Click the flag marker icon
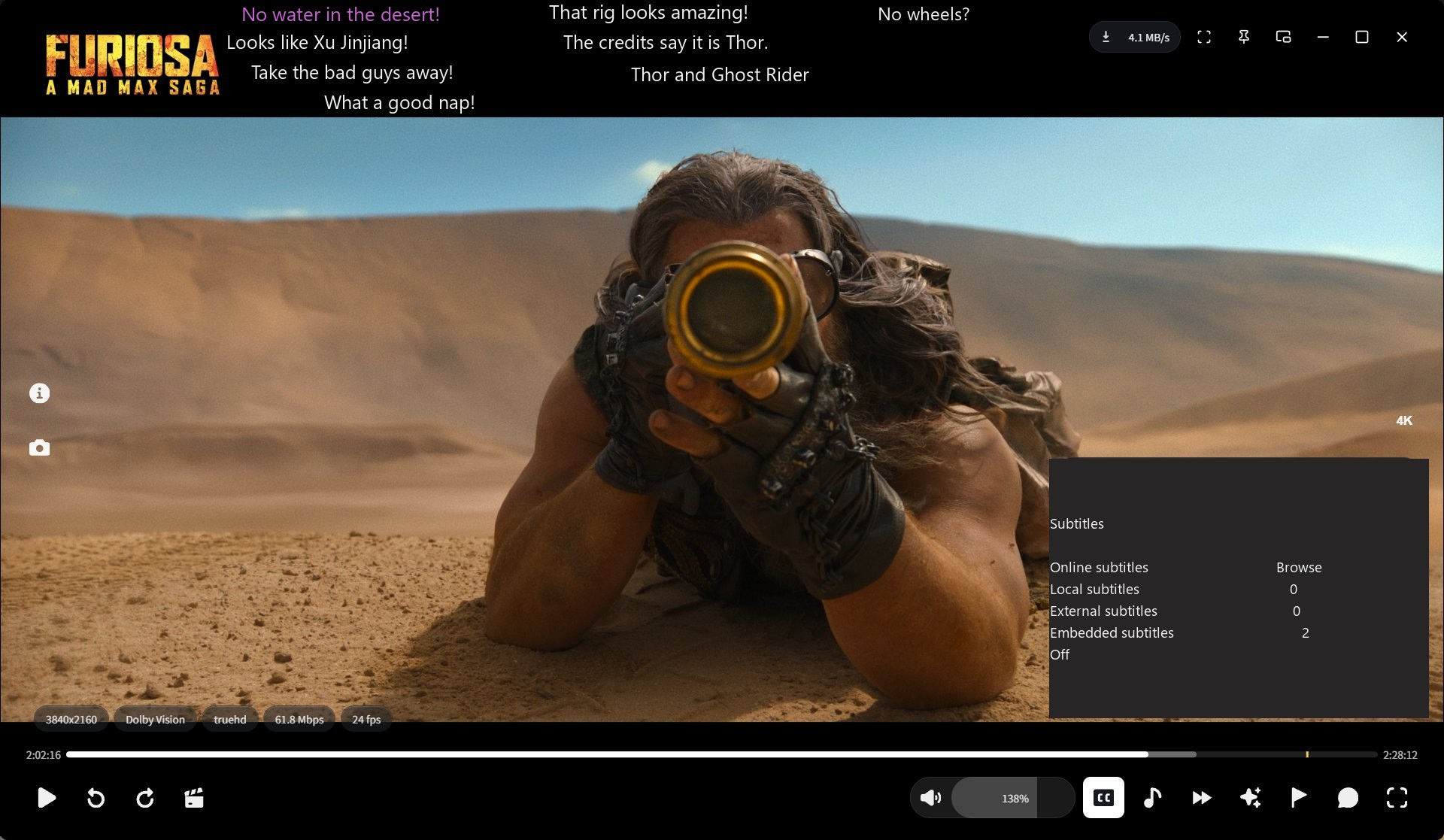The height and width of the screenshot is (840, 1444). tap(1299, 798)
